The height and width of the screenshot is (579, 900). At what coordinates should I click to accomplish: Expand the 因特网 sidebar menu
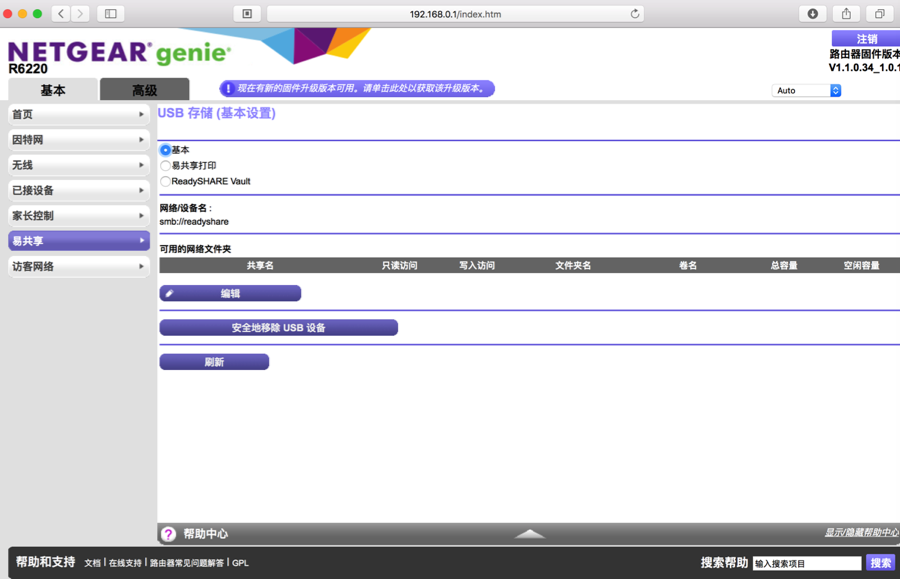tap(79, 140)
